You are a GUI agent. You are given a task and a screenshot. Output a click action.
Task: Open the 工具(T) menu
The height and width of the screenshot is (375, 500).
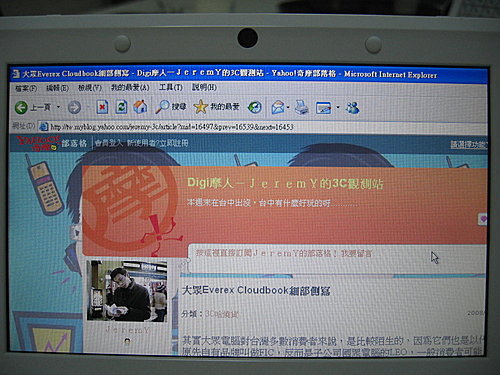(171, 87)
